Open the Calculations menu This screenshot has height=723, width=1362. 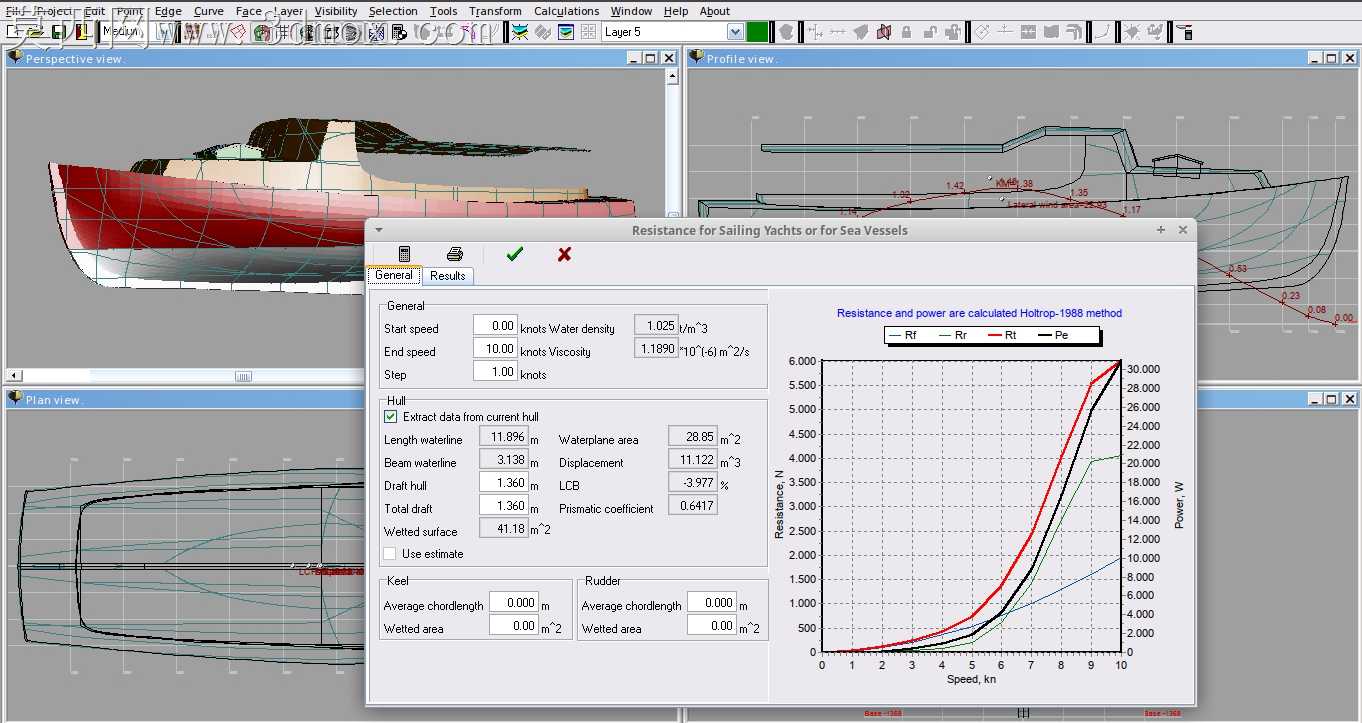pos(566,11)
